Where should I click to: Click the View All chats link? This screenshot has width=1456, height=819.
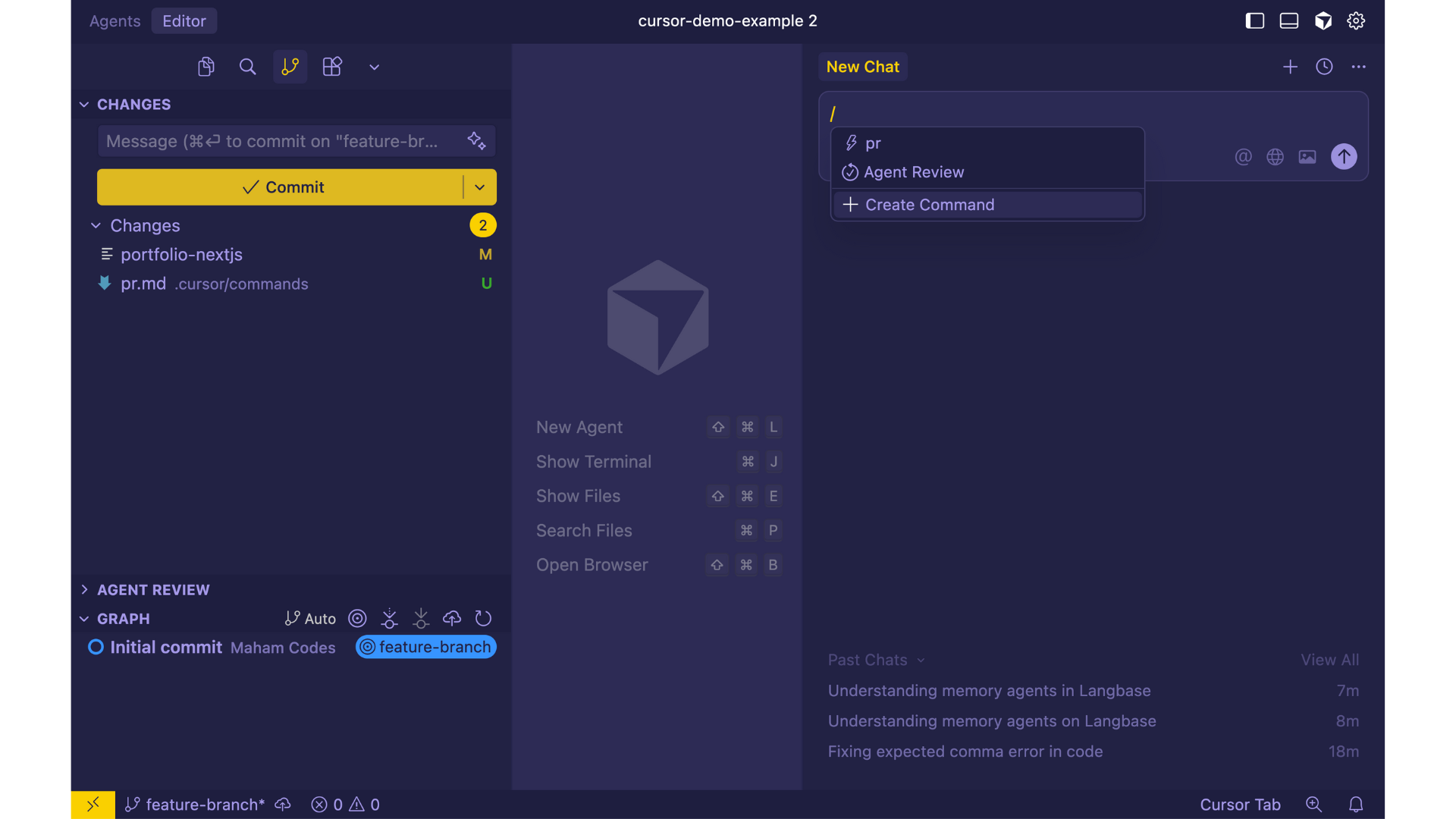[x=1329, y=660]
